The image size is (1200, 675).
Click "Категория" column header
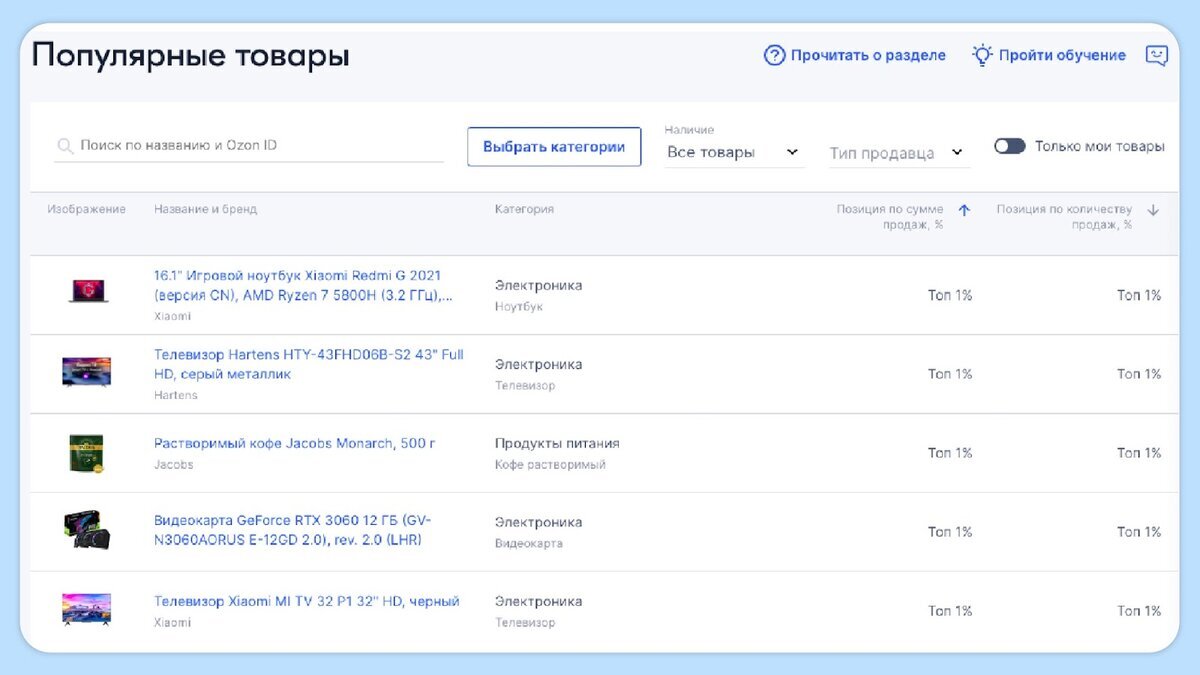(x=524, y=209)
